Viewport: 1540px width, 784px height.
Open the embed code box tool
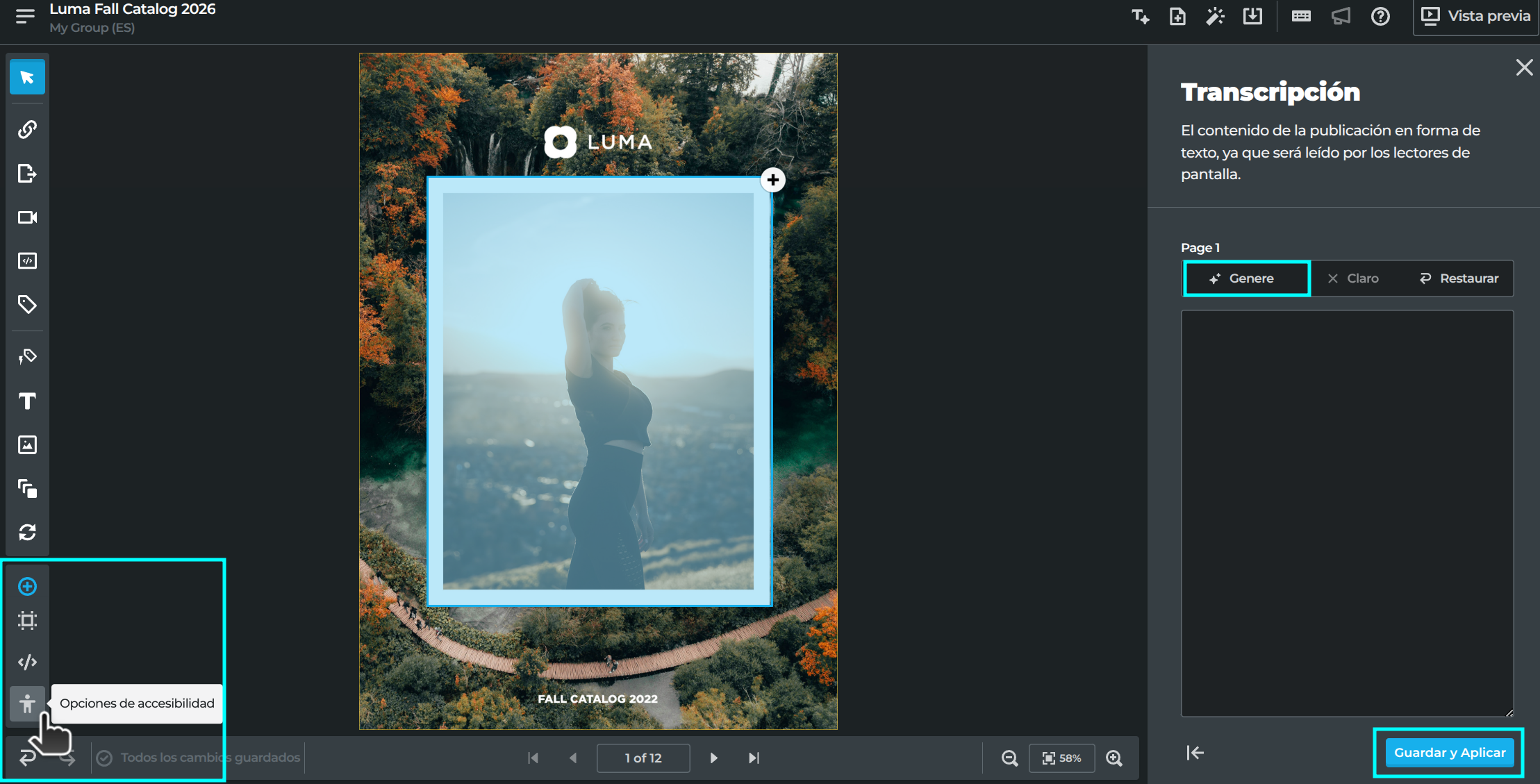coord(27,261)
